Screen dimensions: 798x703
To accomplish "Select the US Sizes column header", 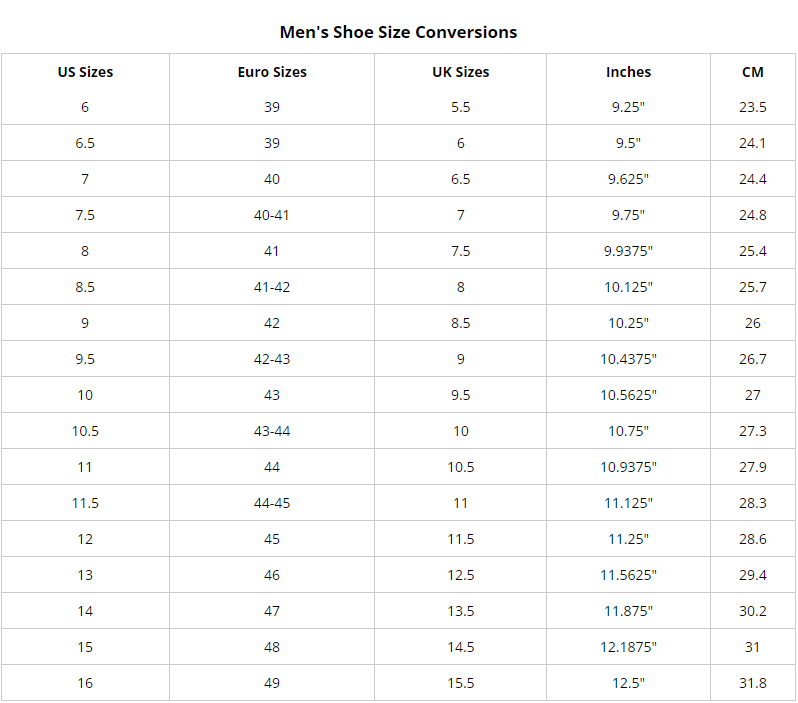I will tap(85, 72).
